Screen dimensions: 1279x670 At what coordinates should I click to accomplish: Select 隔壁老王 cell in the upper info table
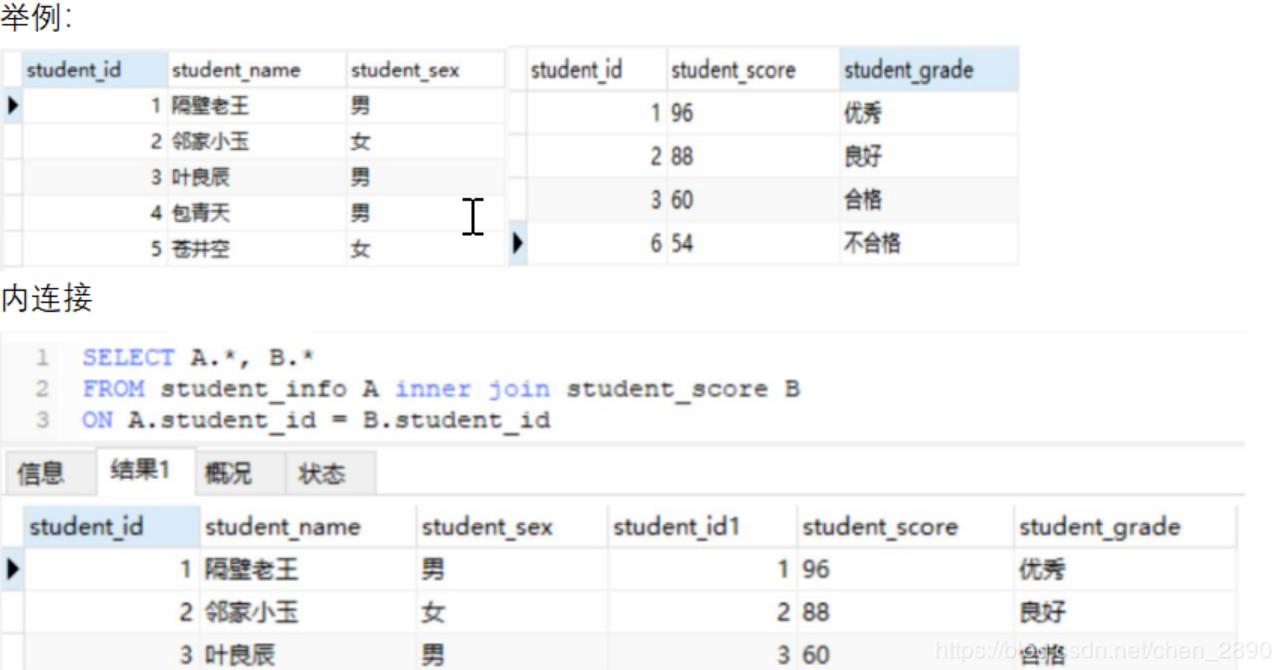click(x=257, y=106)
